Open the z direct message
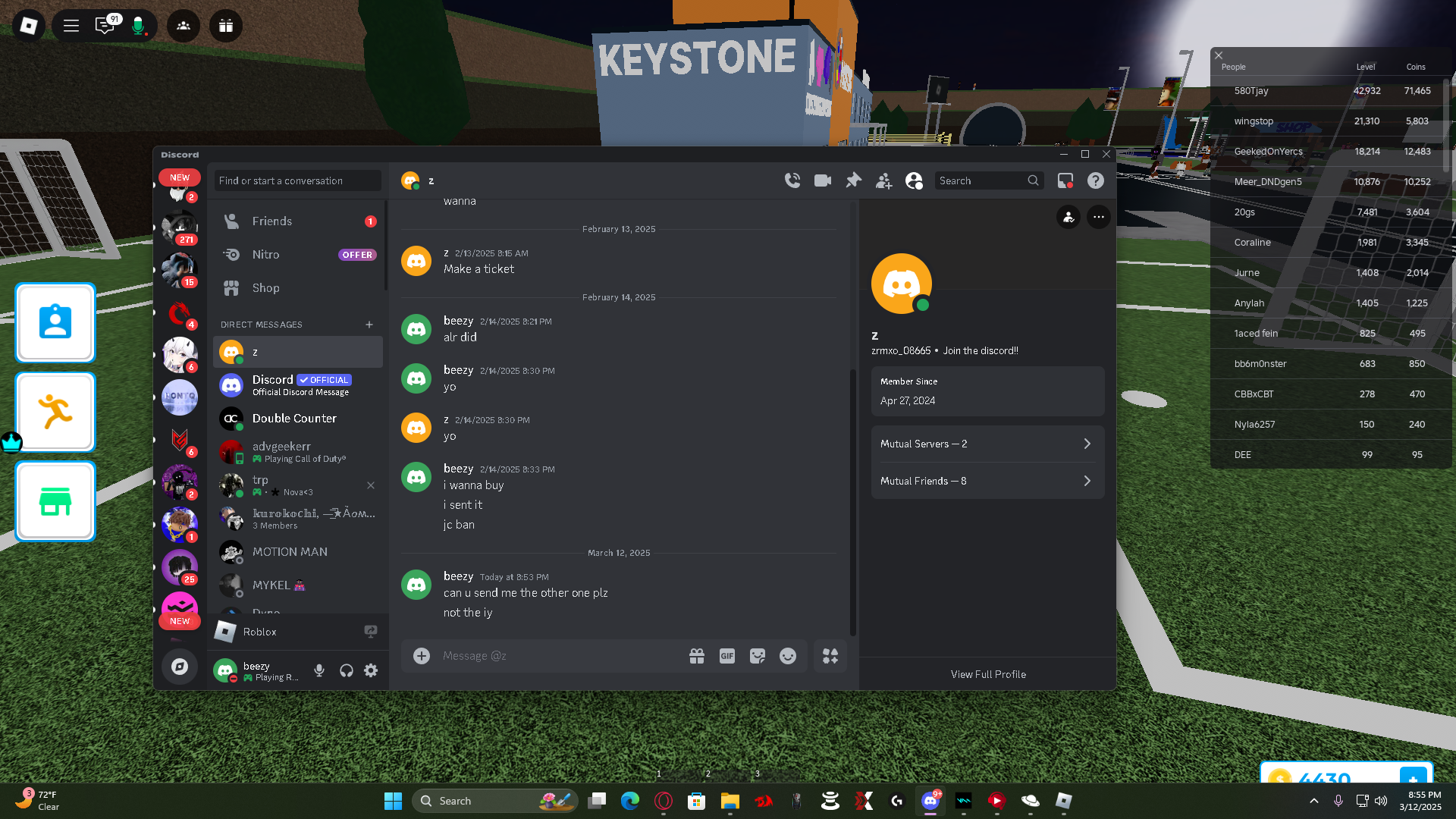 pos(299,352)
